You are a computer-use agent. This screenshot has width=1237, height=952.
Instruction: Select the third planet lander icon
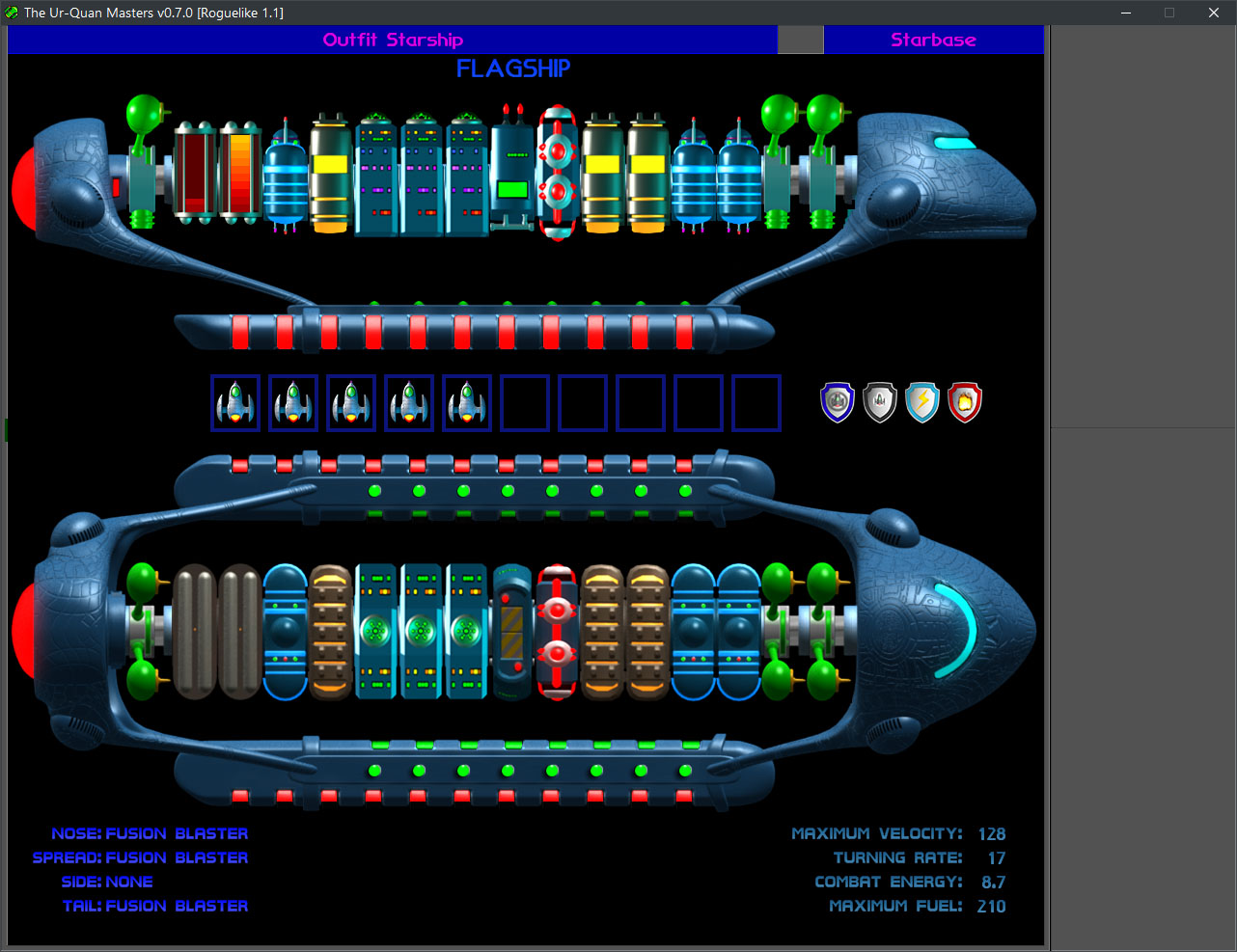point(351,403)
